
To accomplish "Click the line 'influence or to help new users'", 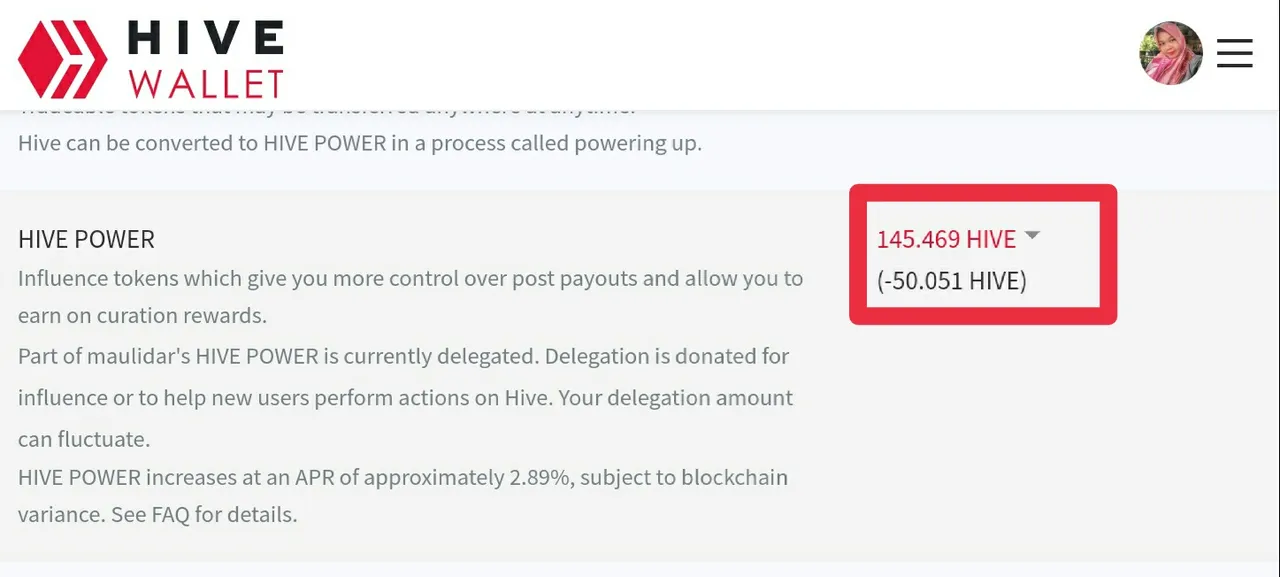I will coord(405,398).
